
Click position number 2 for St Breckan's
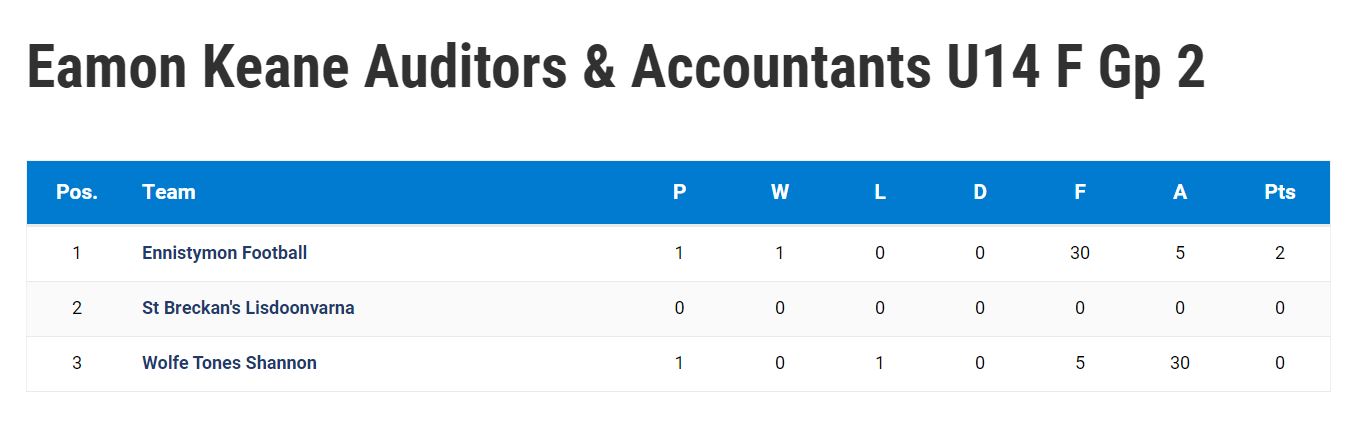pyautogui.click(x=77, y=308)
